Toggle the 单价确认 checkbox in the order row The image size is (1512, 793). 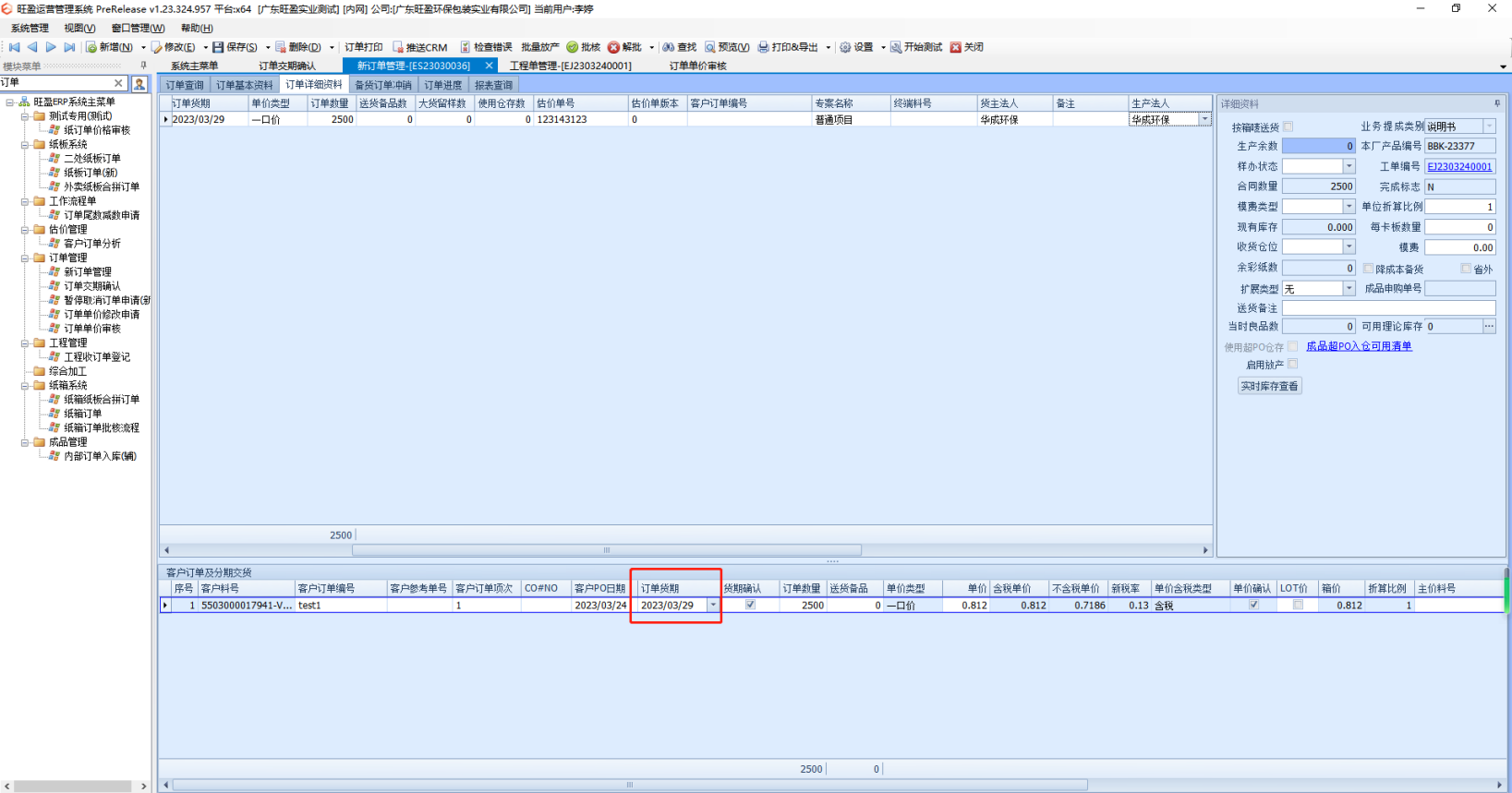point(1253,605)
